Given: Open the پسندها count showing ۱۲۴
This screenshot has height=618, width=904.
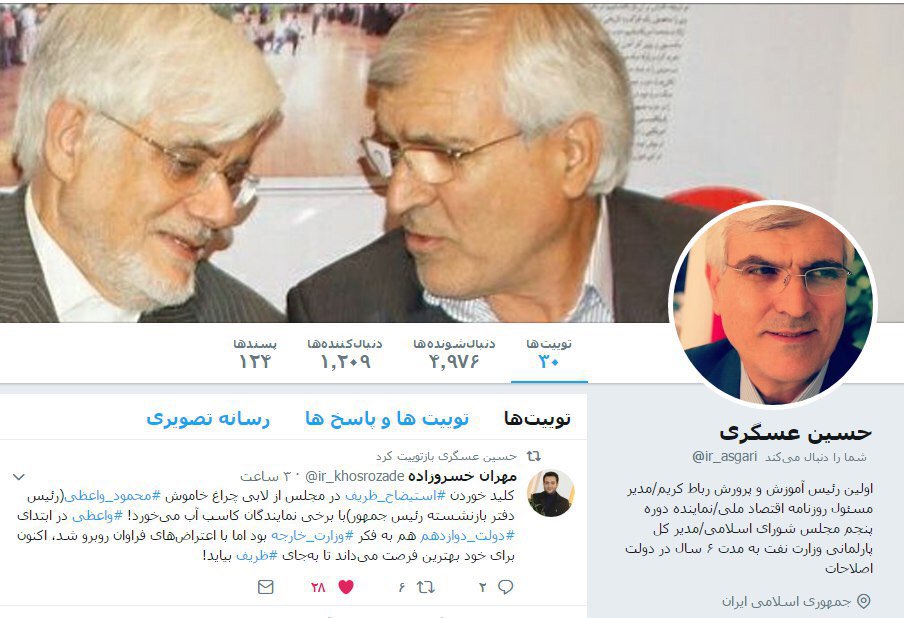Looking at the screenshot, I should pyautogui.click(x=255, y=353).
